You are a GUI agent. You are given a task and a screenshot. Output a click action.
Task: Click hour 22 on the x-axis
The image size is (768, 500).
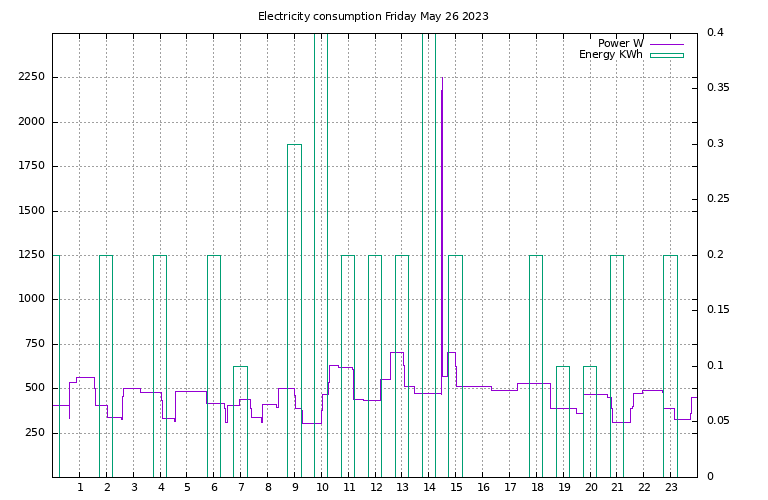(644, 488)
